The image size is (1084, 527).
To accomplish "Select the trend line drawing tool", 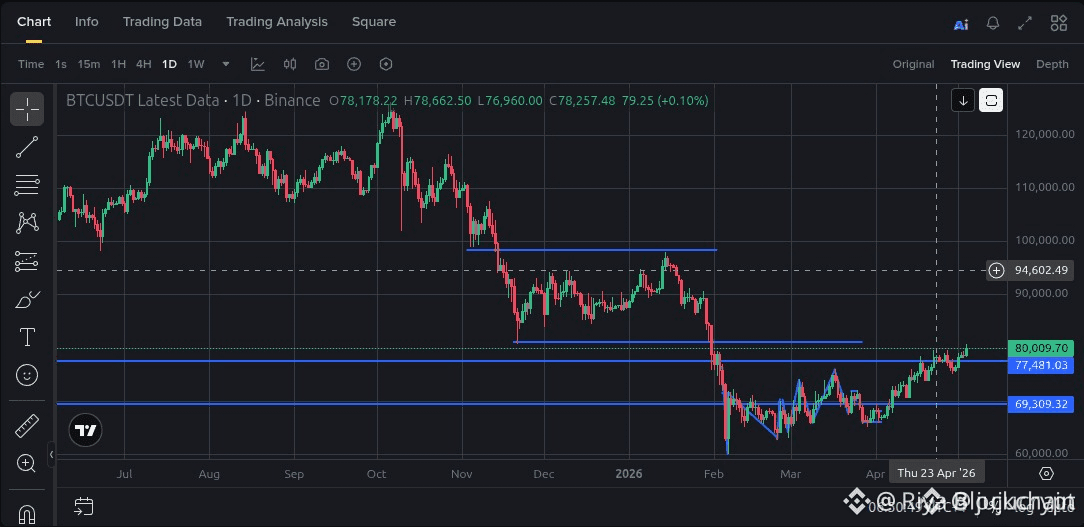I will tap(27, 147).
